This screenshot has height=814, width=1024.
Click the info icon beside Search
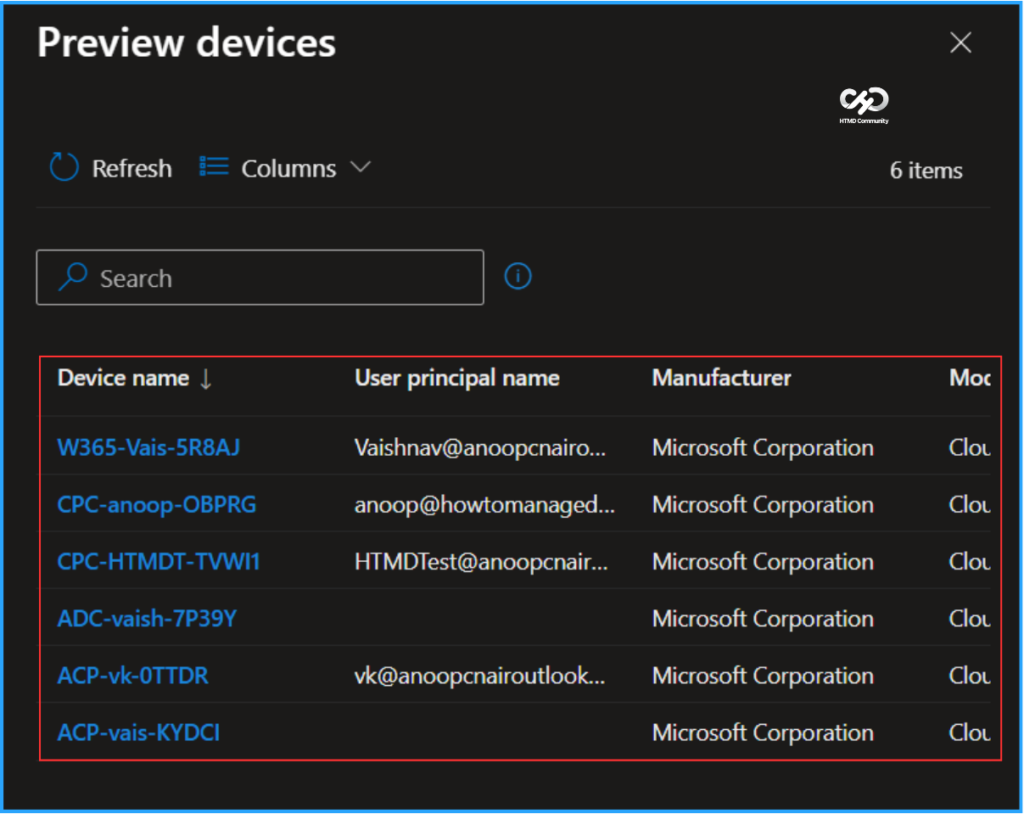[x=518, y=276]
